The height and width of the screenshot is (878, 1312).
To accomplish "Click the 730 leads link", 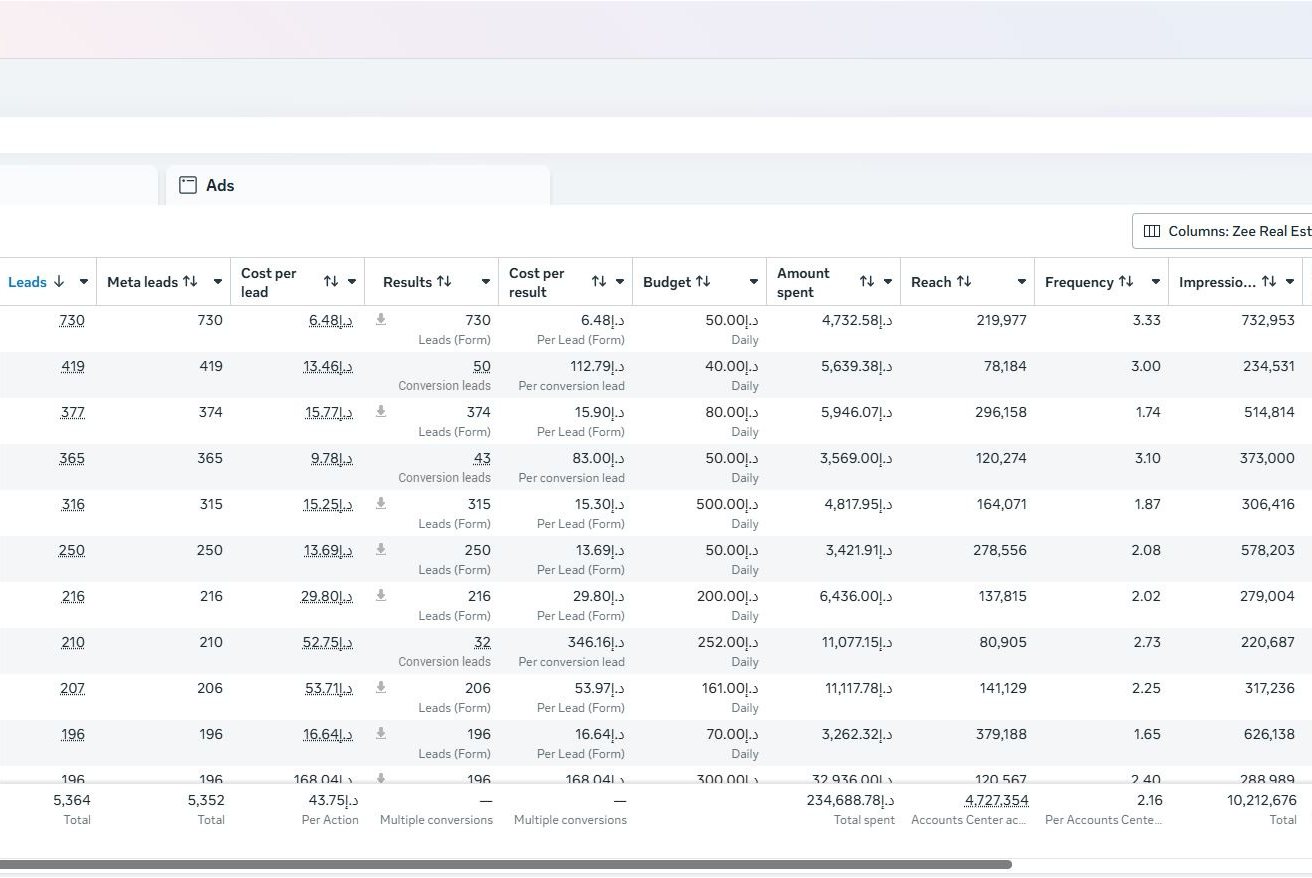I will click(x=72, y=321).
